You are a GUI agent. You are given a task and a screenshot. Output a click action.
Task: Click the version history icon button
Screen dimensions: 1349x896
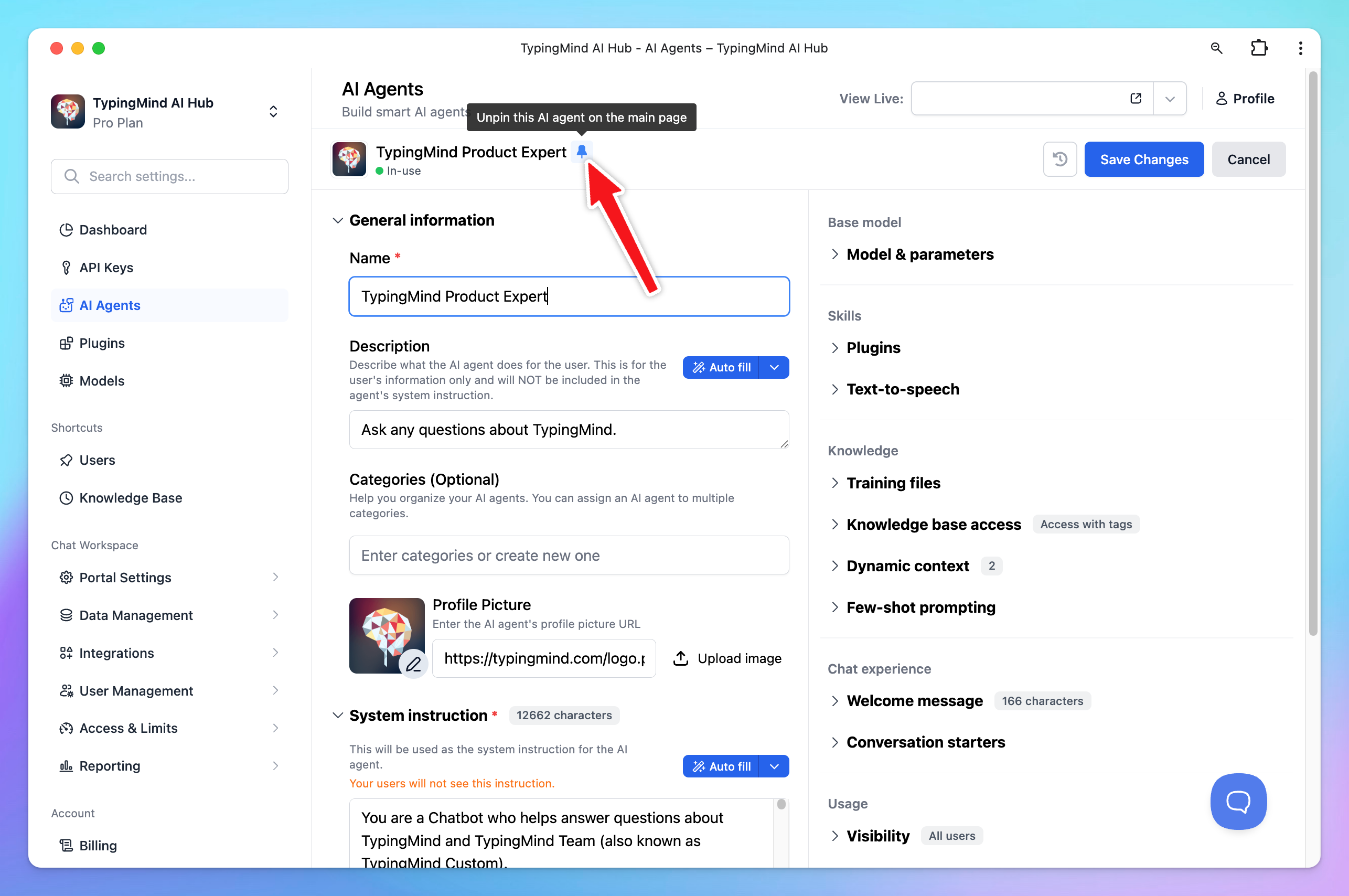pos(1059,159)
